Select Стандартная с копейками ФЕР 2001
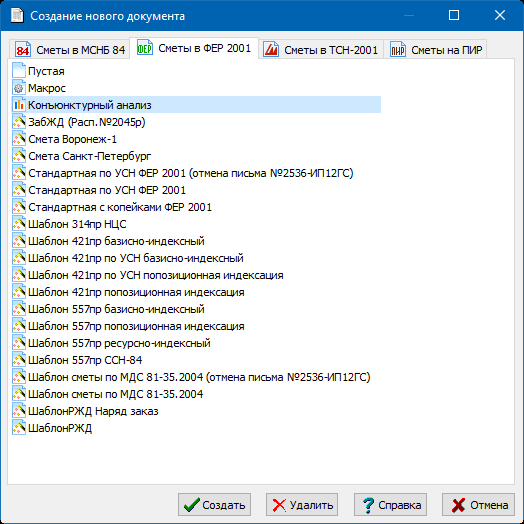The image size is (524, 524). 120,207
